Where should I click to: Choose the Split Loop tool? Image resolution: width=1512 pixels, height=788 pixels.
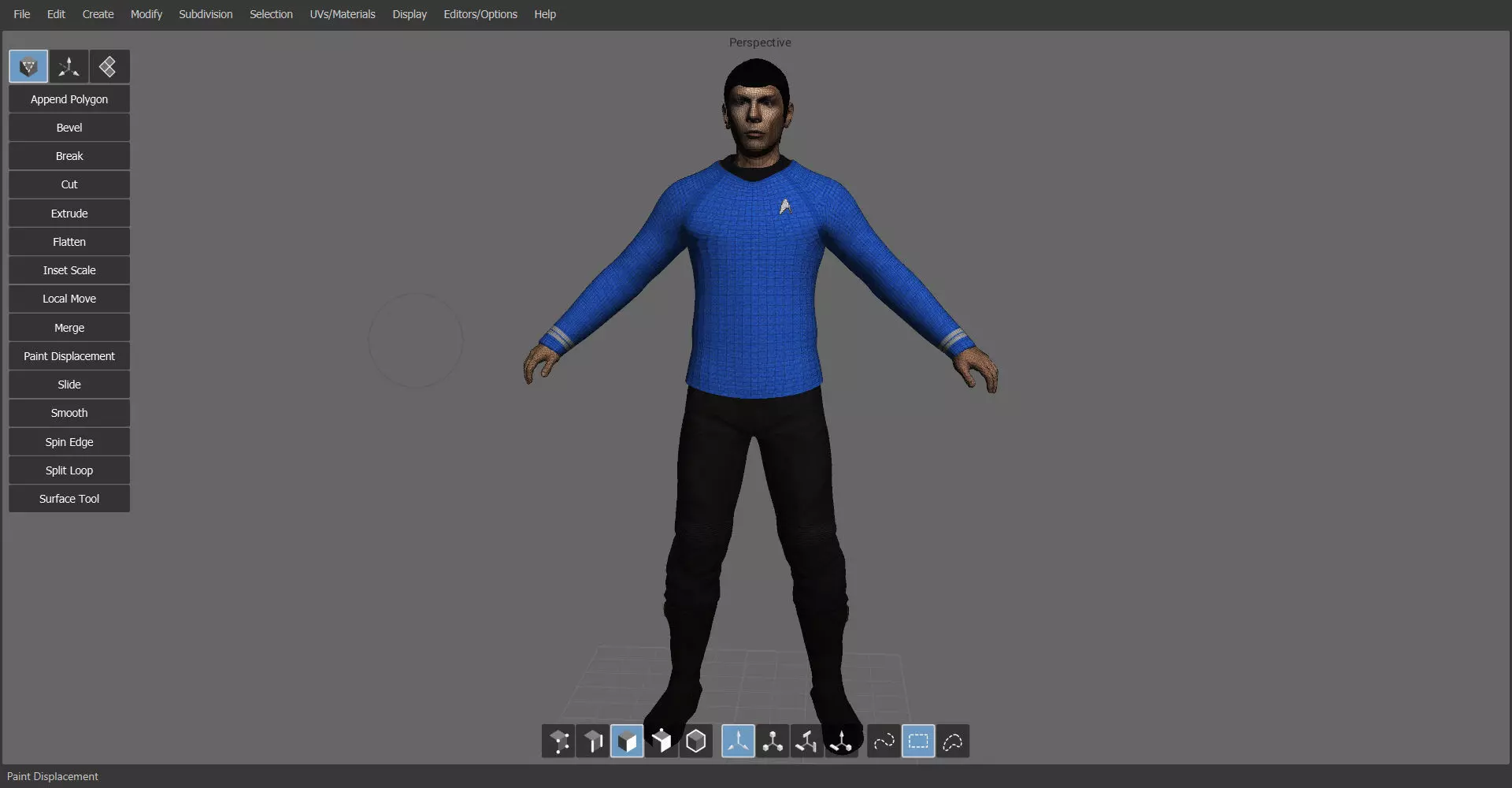pos(69,470)
